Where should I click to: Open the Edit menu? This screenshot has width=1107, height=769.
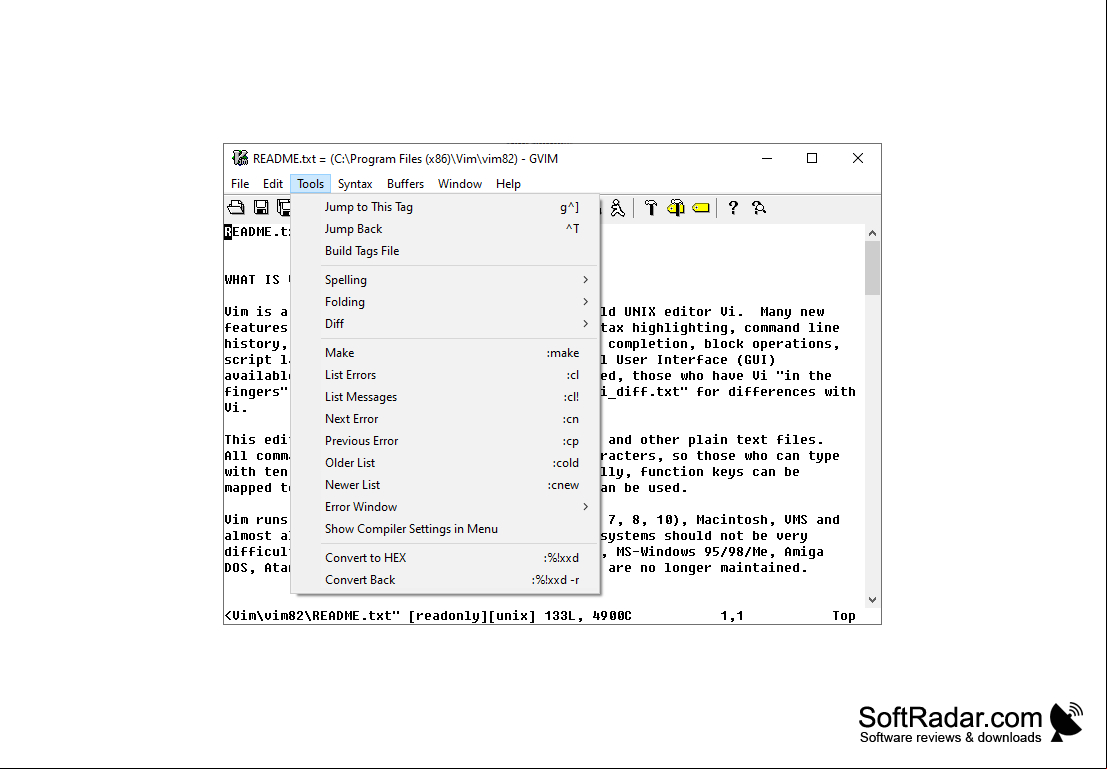pos(273,184)
